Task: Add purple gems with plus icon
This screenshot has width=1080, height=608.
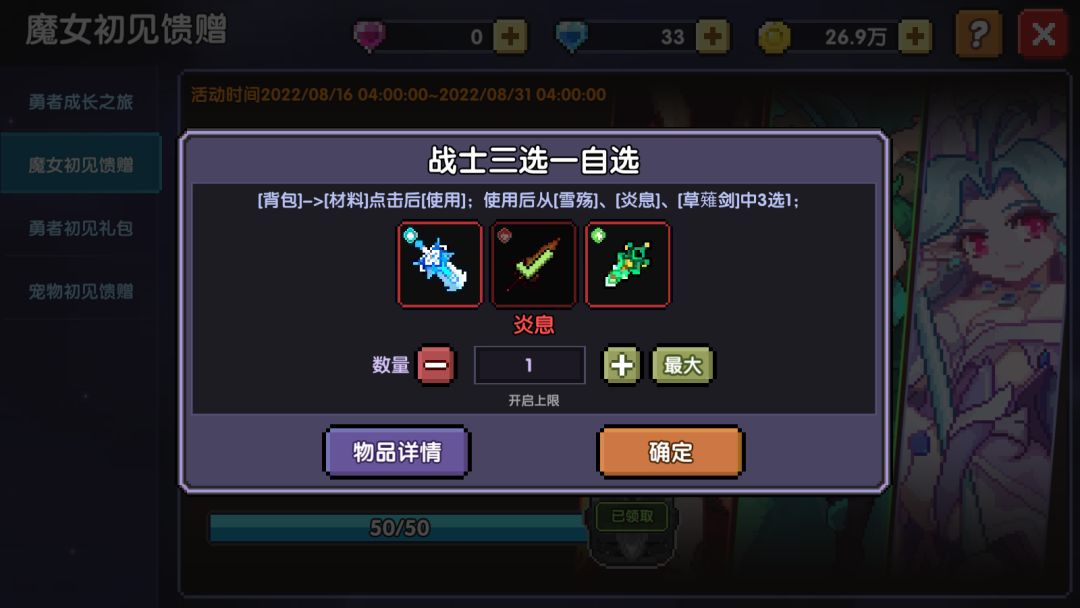Action: 510,36
